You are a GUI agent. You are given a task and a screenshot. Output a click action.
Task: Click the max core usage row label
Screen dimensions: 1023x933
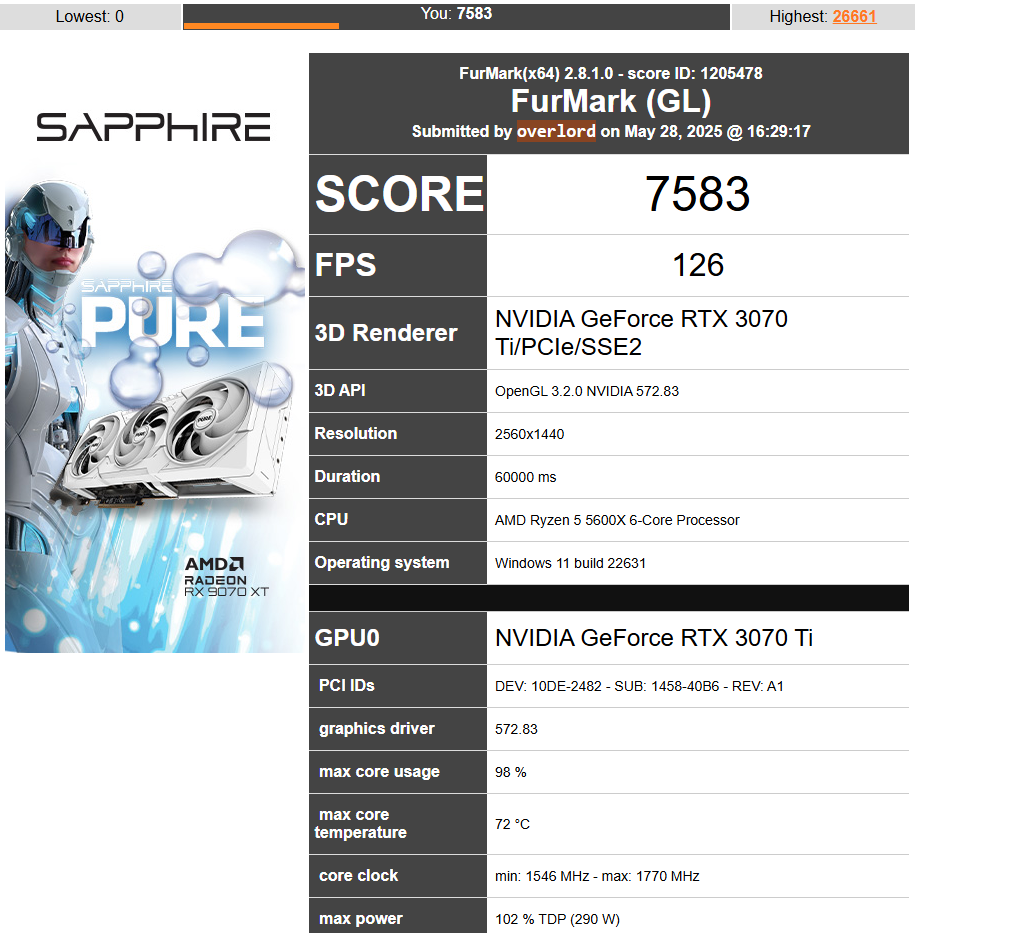[379, 772]
